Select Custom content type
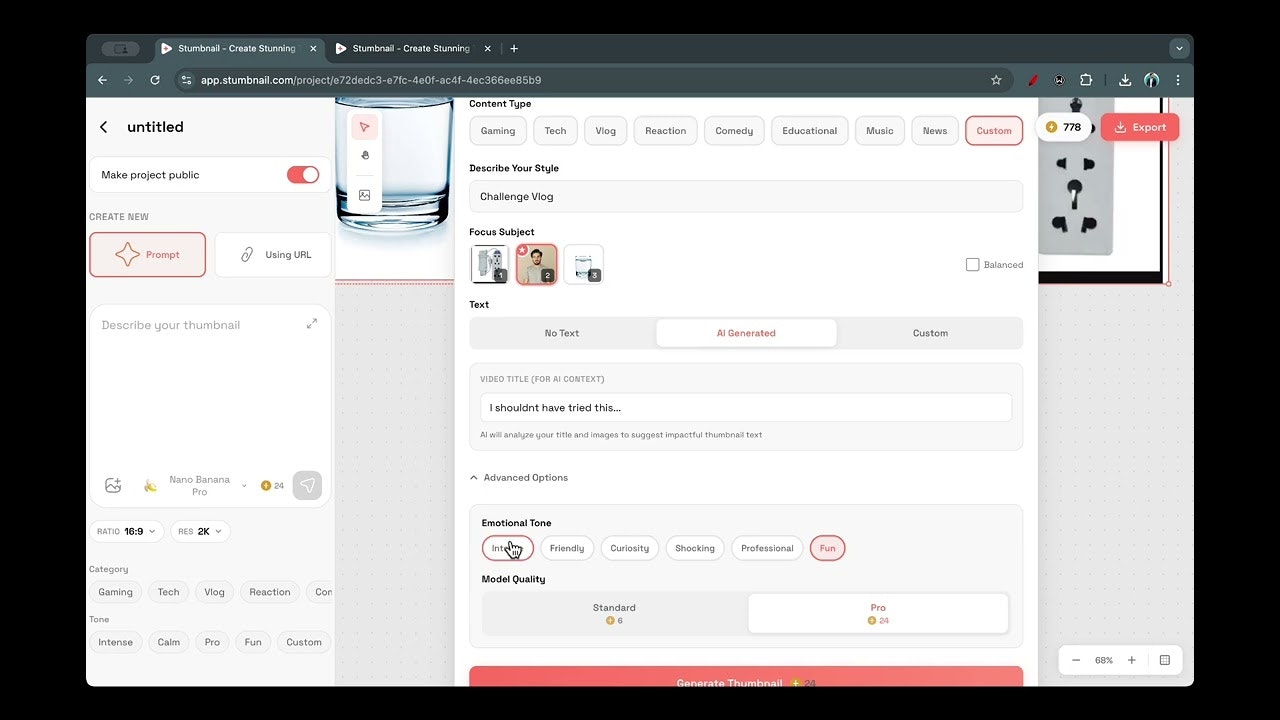 994,131
